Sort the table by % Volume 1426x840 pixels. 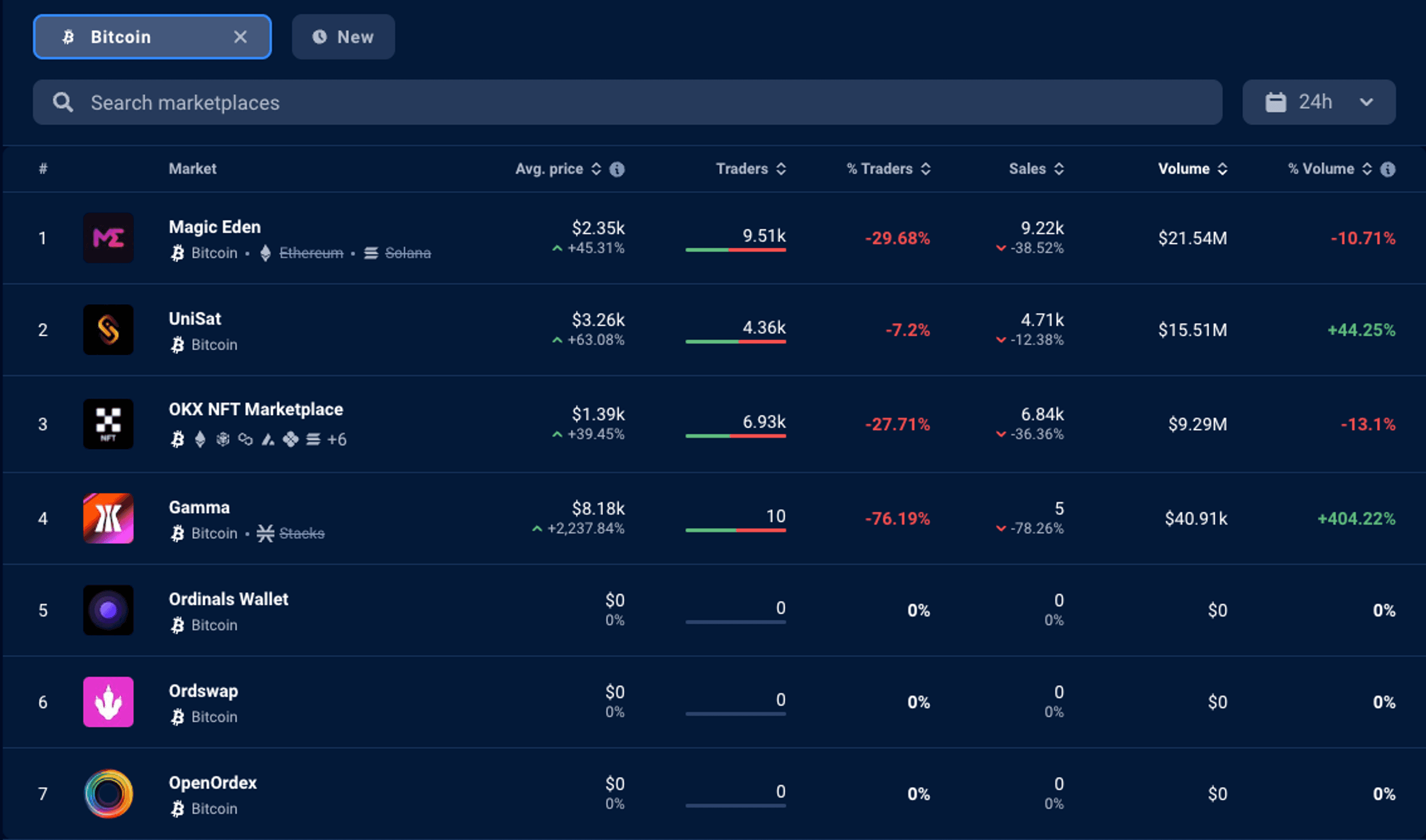(x=1330, y=169)
